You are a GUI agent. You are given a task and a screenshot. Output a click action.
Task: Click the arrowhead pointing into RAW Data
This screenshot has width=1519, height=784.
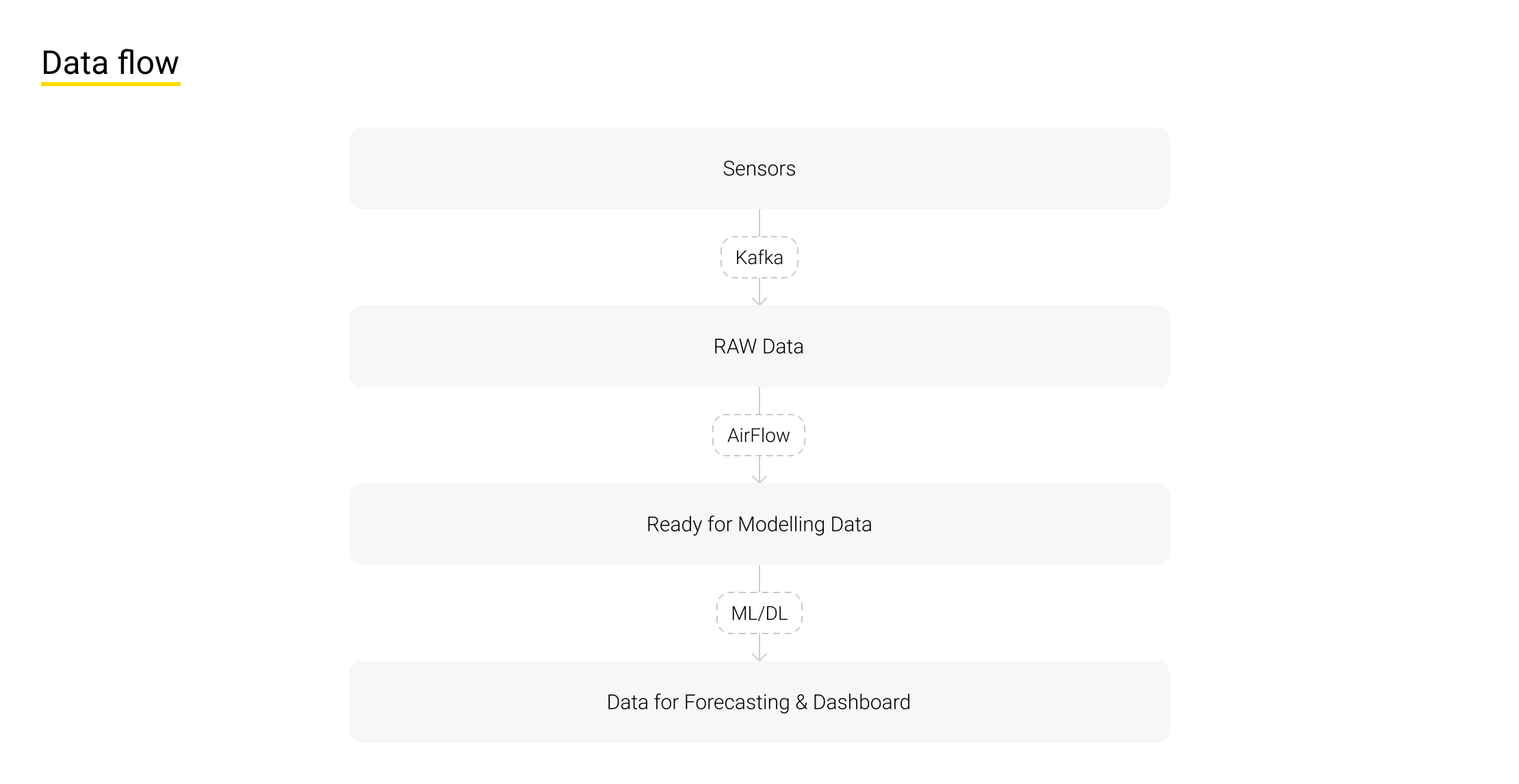(759, 300)
